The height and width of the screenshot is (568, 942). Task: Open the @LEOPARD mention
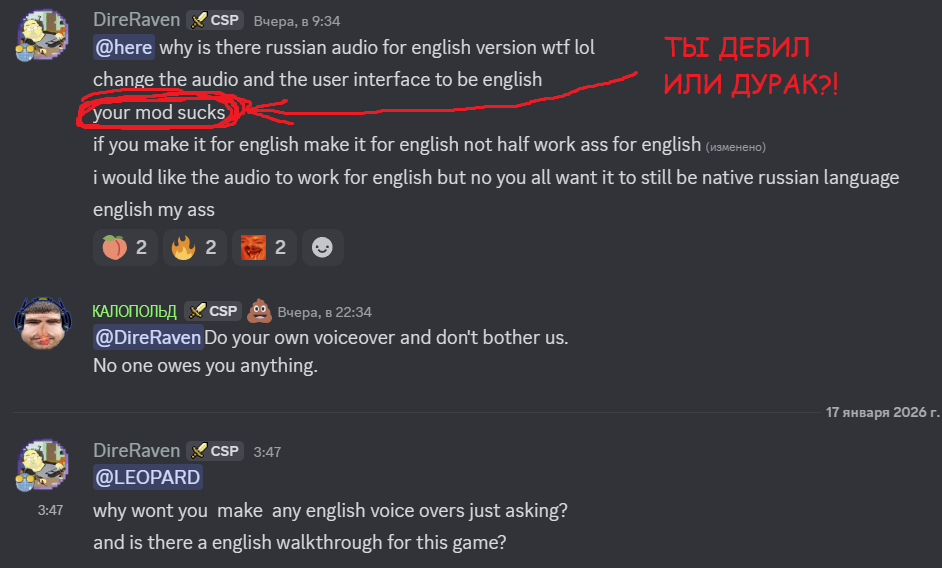tap(148, 477)
